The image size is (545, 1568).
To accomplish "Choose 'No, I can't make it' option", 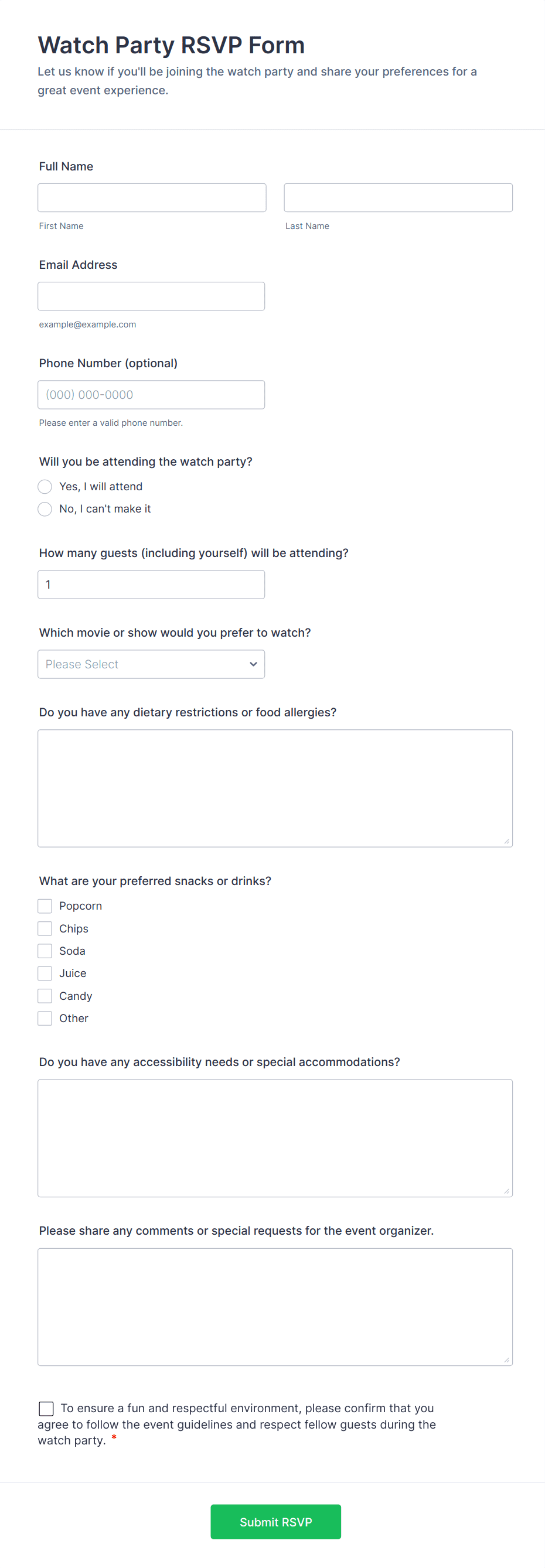I will tap(45, 509).
